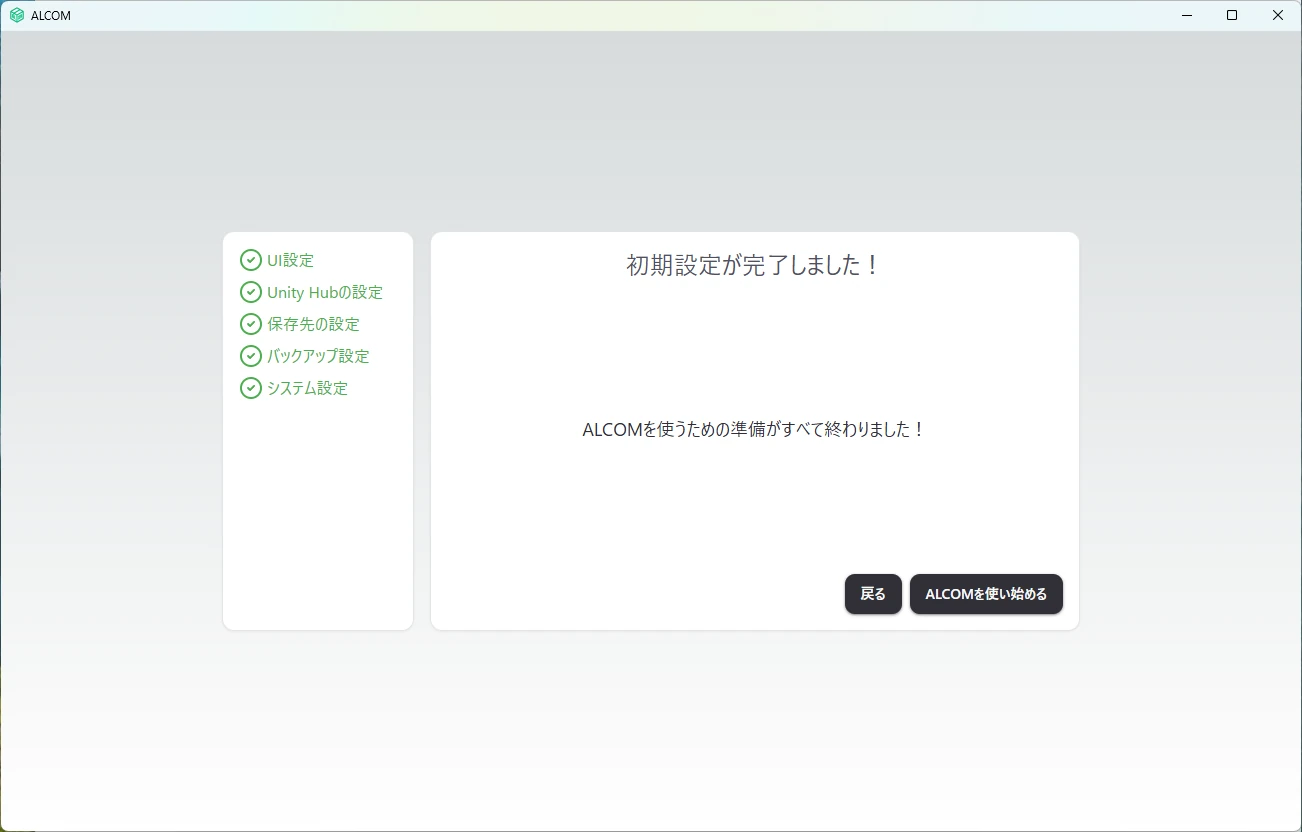1302x832 pixels.
Task: Maximize the ALCOM window
Action: (1232, 15)
